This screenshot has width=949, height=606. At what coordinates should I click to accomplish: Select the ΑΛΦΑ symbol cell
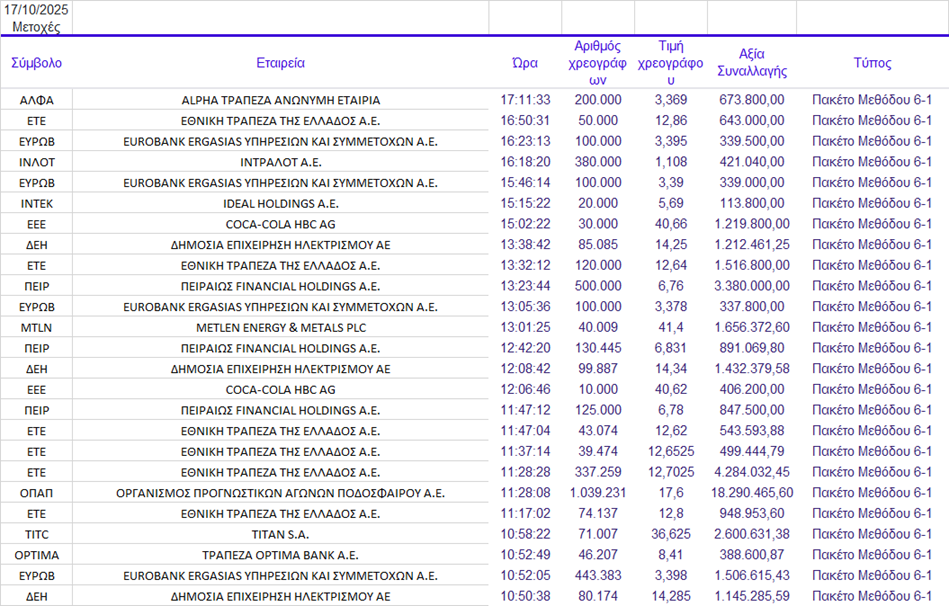(36, 100)
